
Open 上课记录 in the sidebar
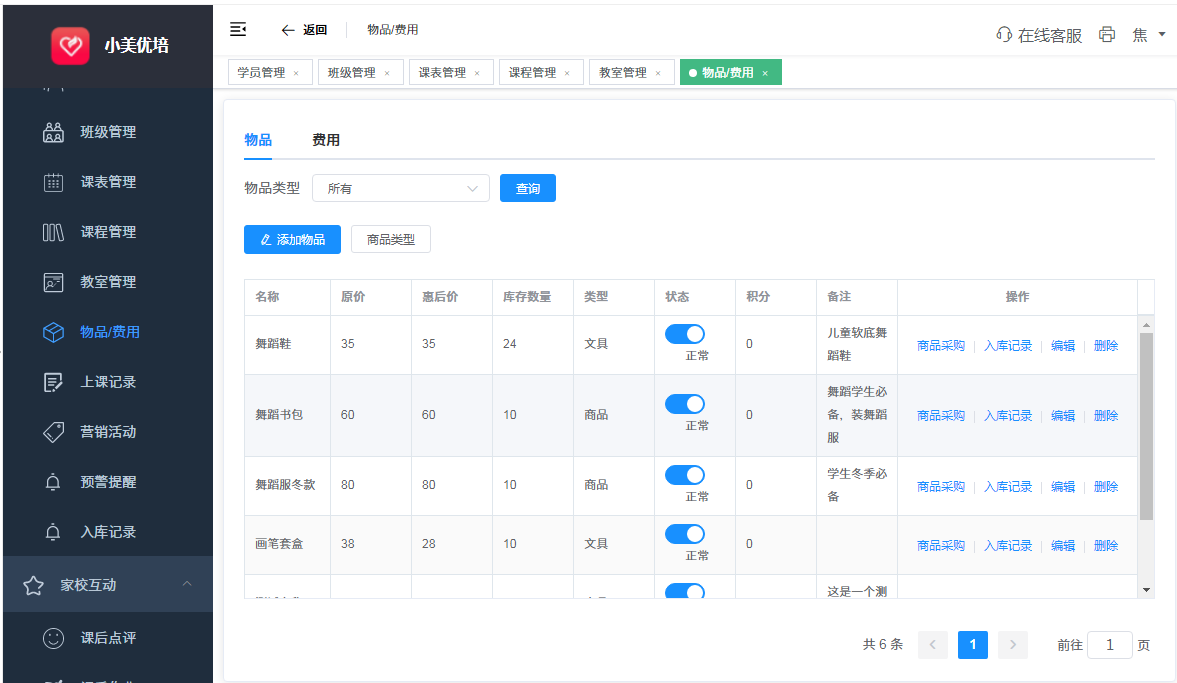point(107,382)
